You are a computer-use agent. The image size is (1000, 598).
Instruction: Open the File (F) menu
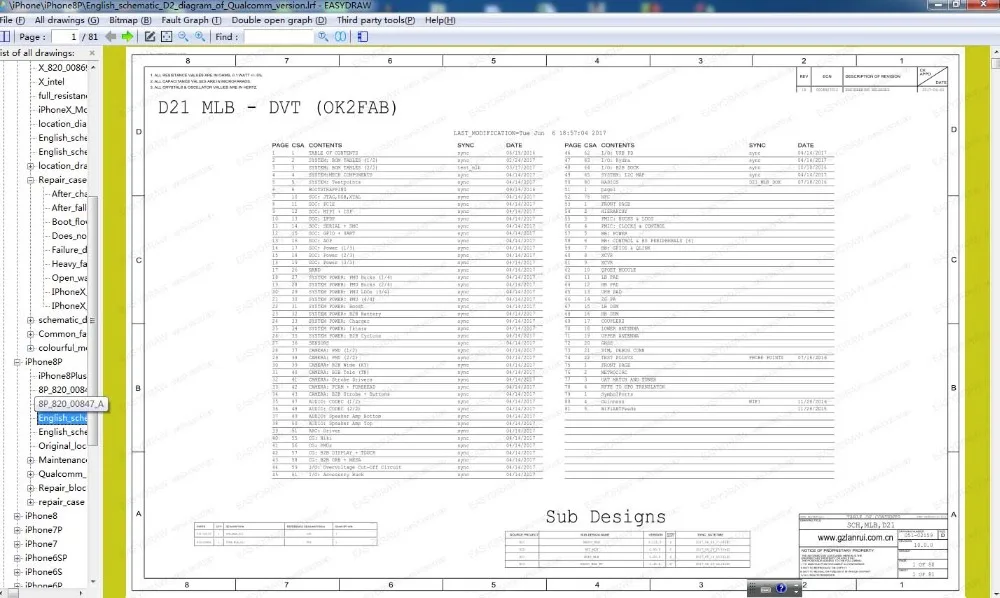(12, 20)
